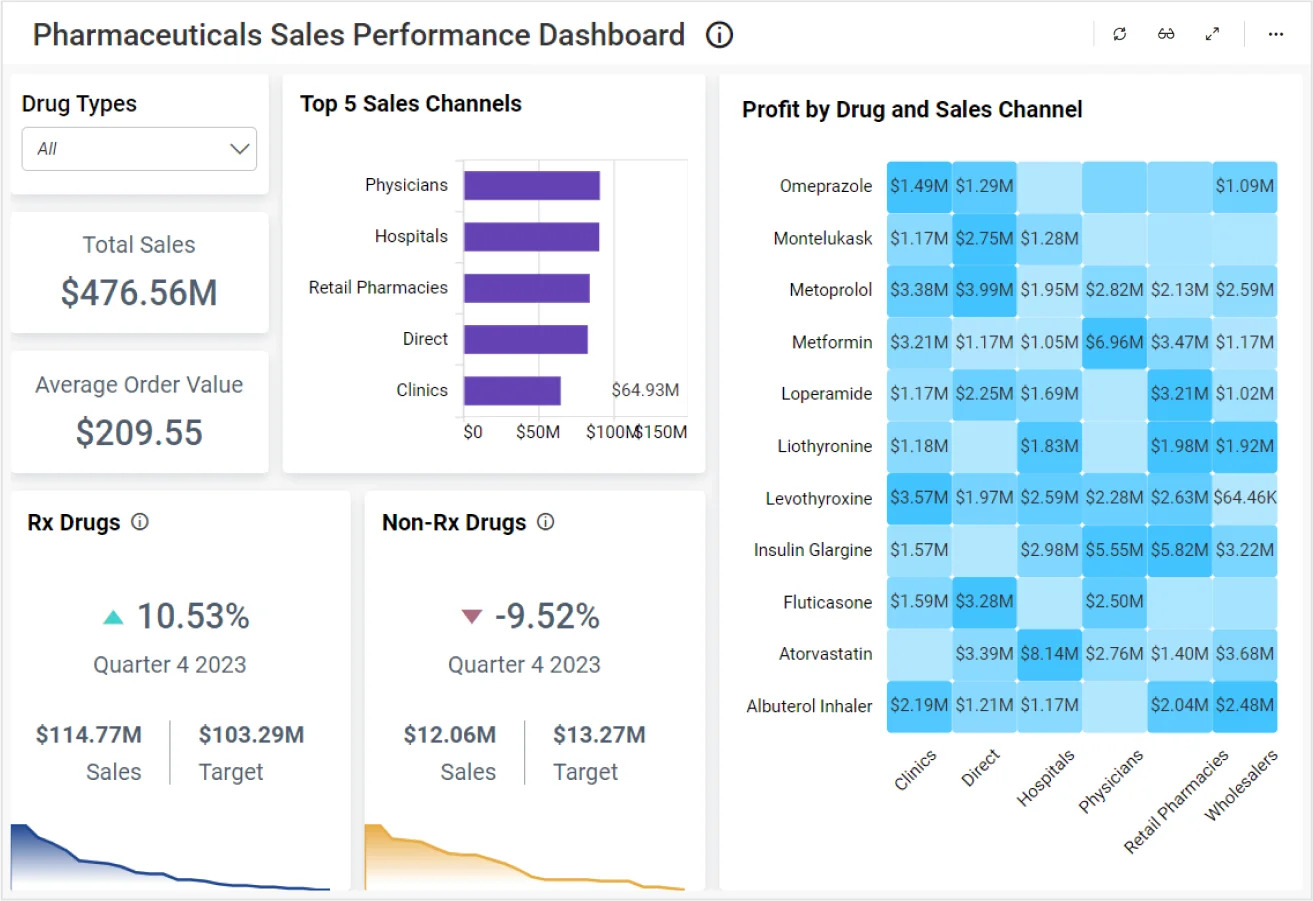Open the more options ellipsis menu
This screenshot has width=1313, height=901.
(x=1275, y=34)
